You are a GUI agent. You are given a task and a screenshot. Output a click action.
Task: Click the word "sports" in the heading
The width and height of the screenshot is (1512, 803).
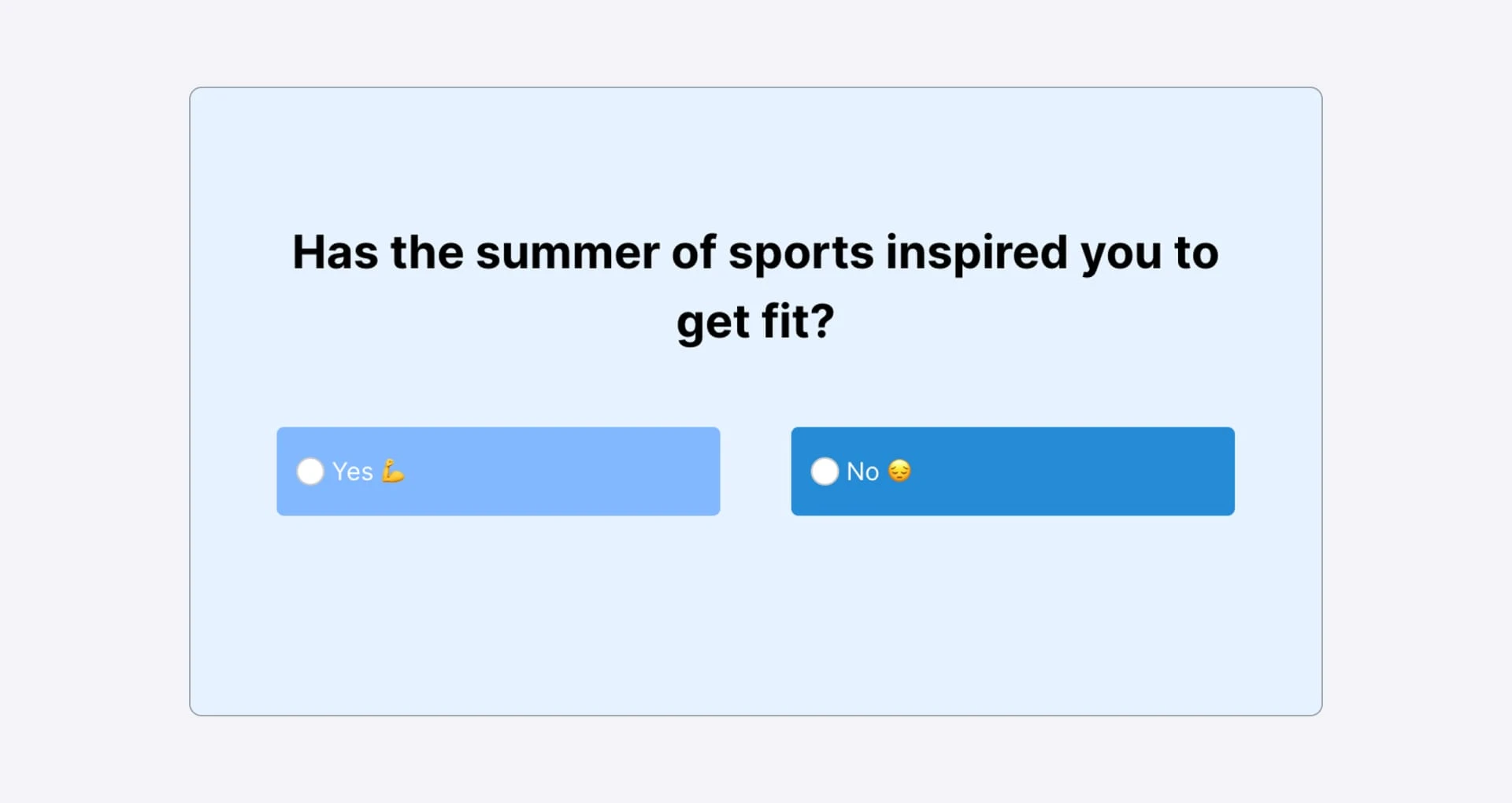pyautogui.click(x=801, y=253)
